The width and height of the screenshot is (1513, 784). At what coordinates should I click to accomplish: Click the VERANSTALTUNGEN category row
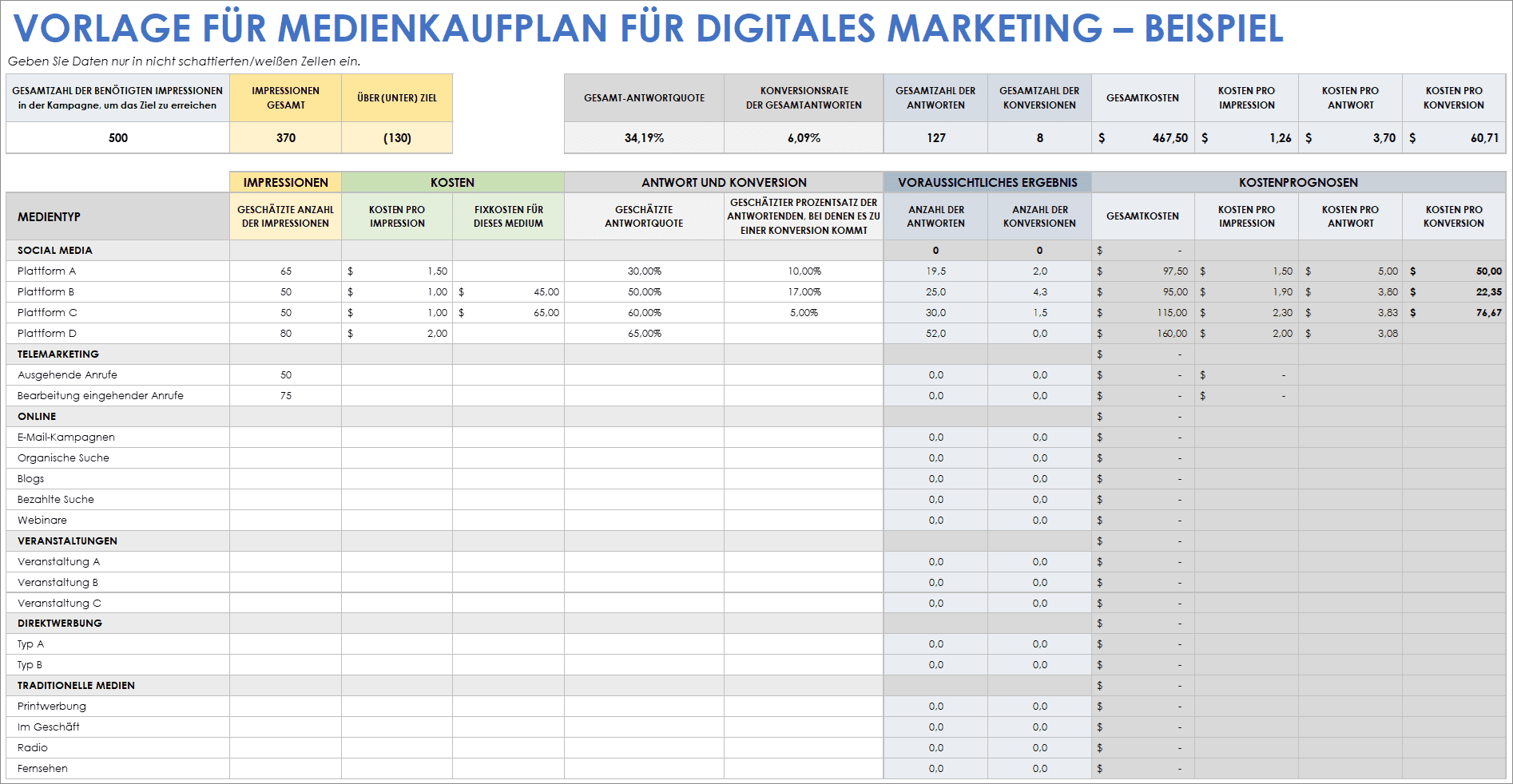pyautogui.click(x=117, y=540)
